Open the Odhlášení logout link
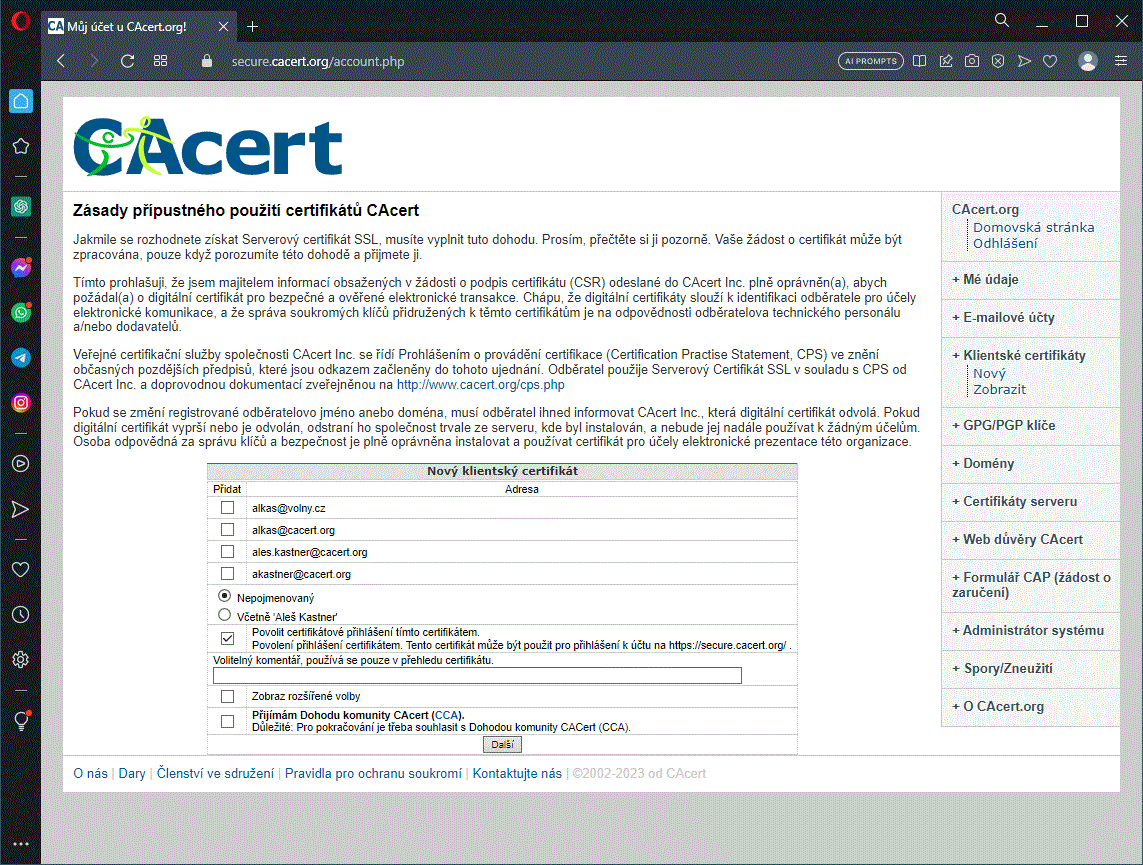The width and height of the screenshot is (1143, 865). pos(1005,243)
